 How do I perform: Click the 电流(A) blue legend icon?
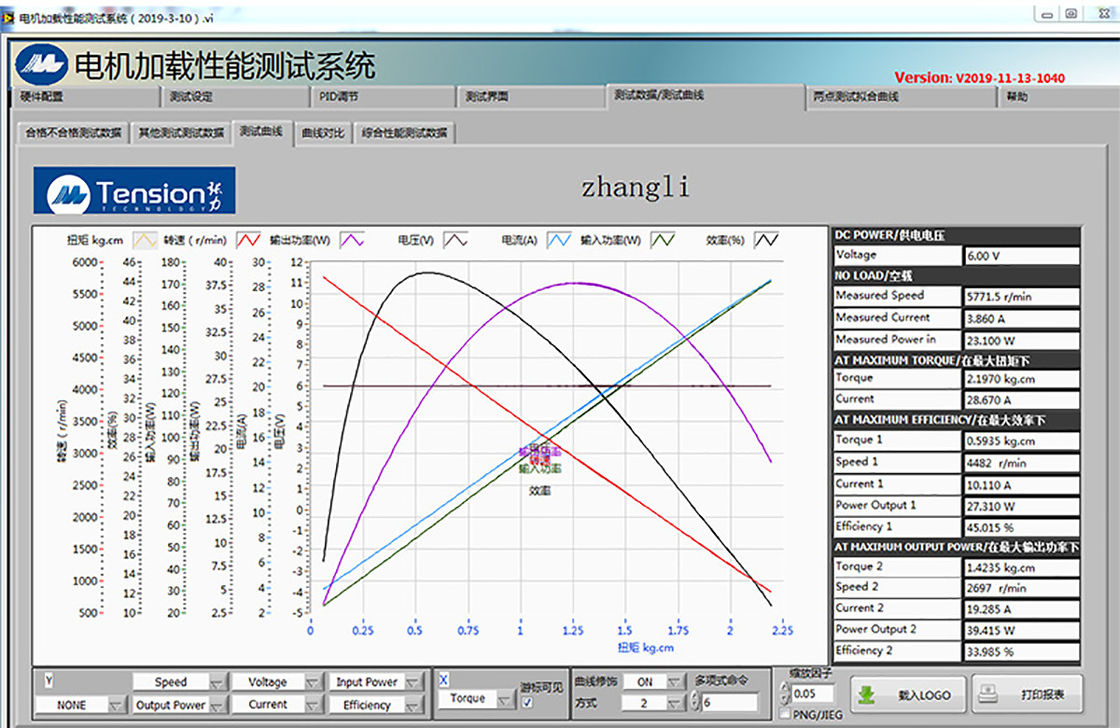coord(559,240)
